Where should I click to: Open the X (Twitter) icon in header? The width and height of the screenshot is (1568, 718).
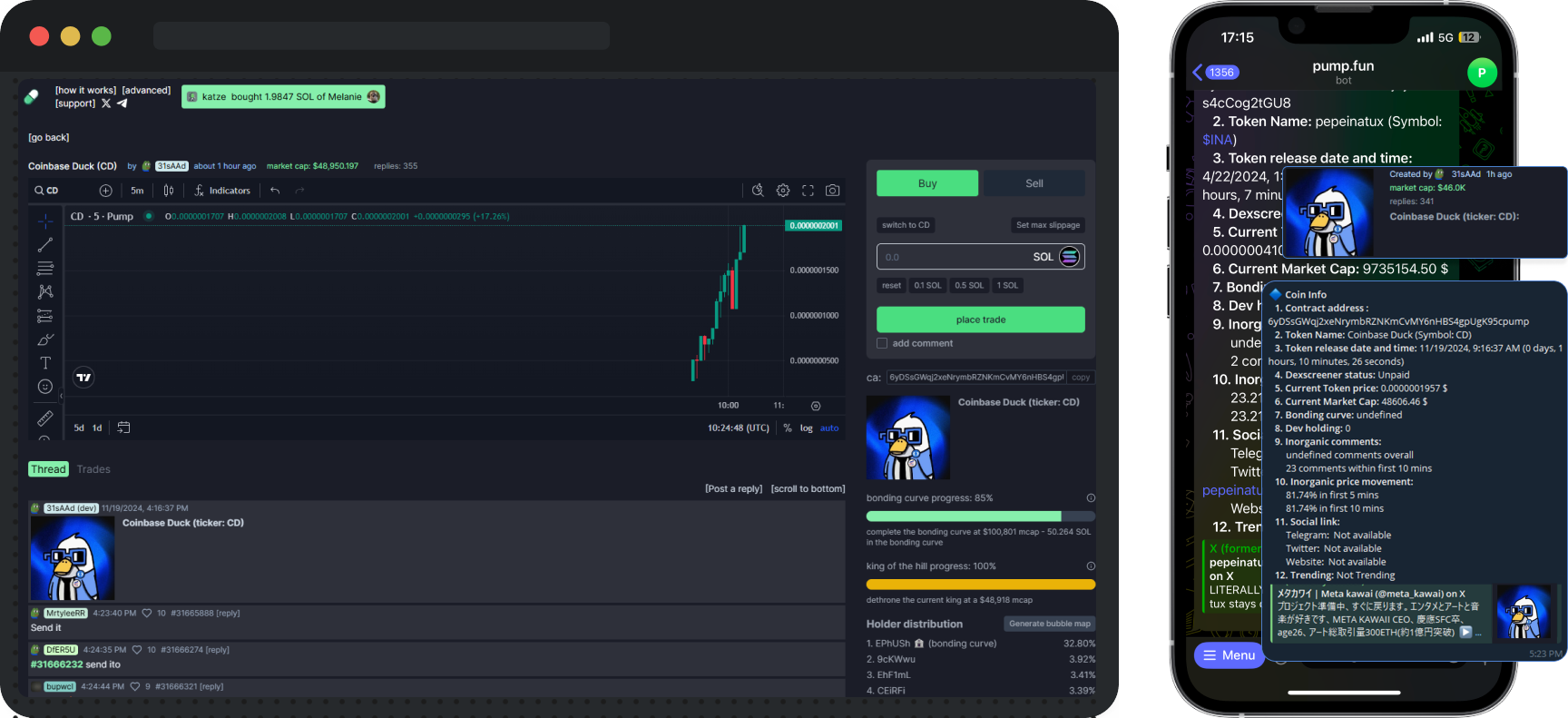(106, 103)
